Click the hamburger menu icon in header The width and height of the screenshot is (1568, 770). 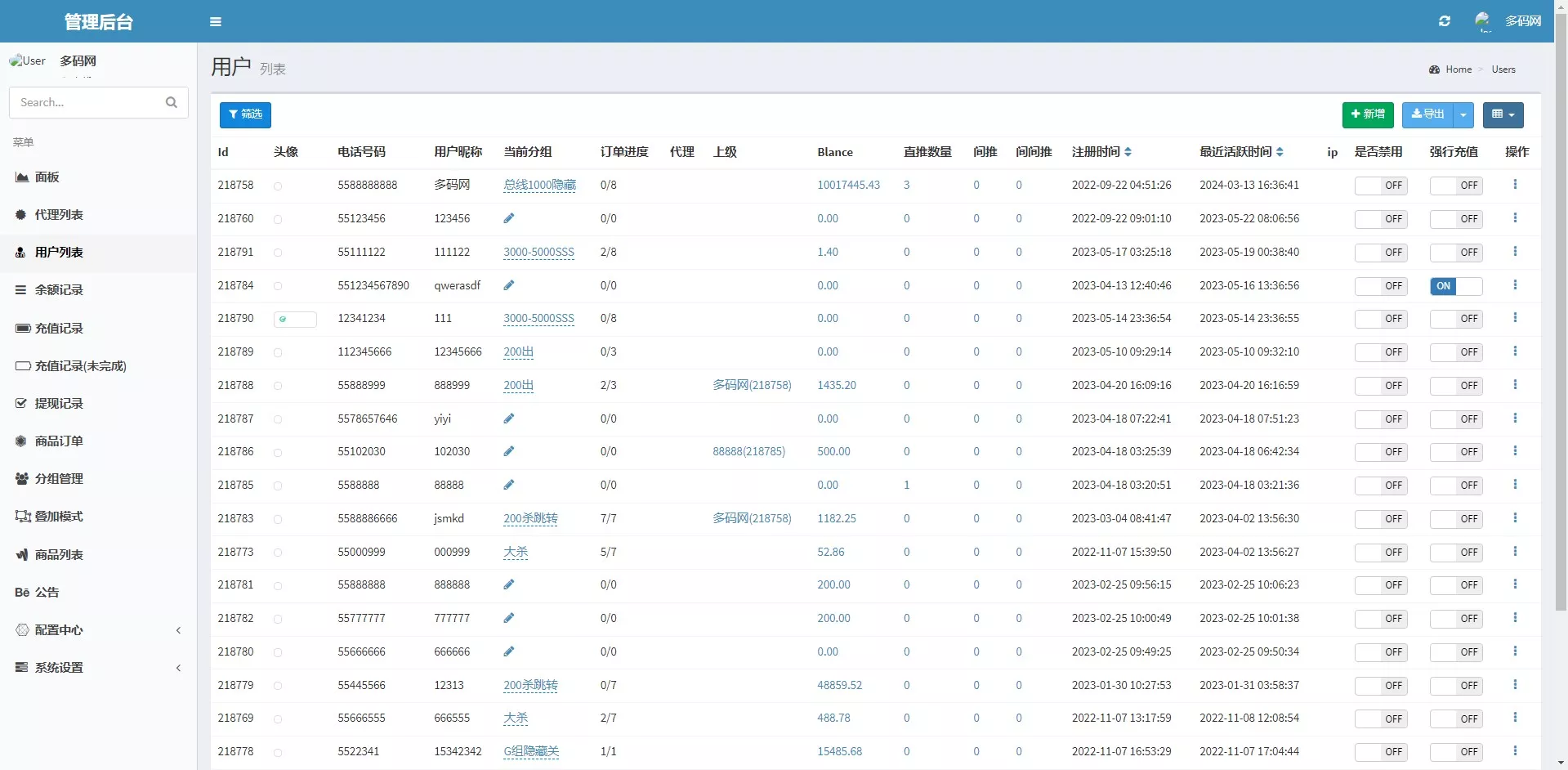216,22
